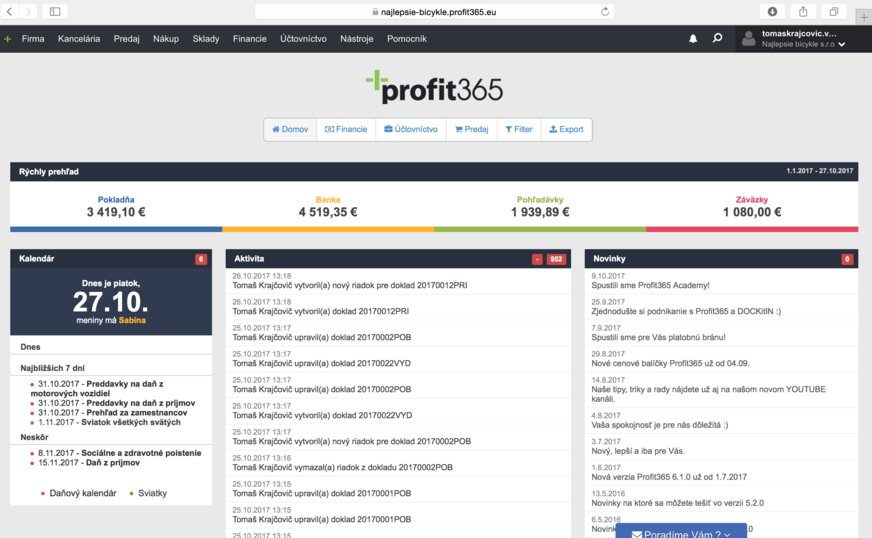The height and width of the screenshot is (538, 872).
Task: Toggle the Daňový kalendár legend filter
Action: pos(78,493)
